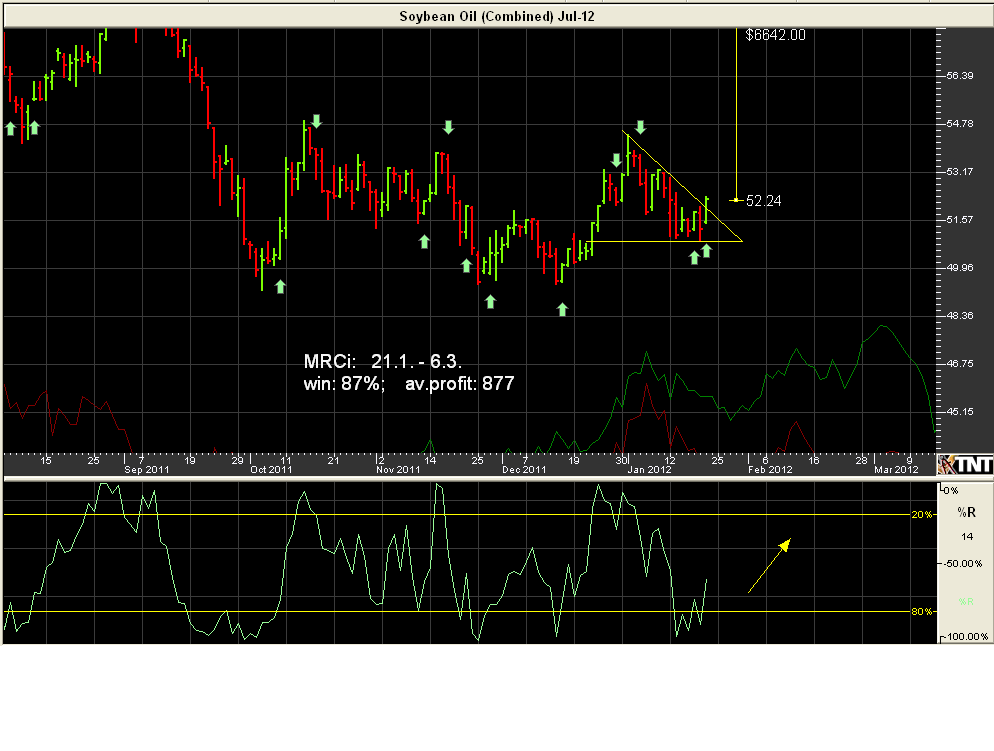Click the Sep 2011 date label
Screen dimensions: 994x751
click(146, 470)
